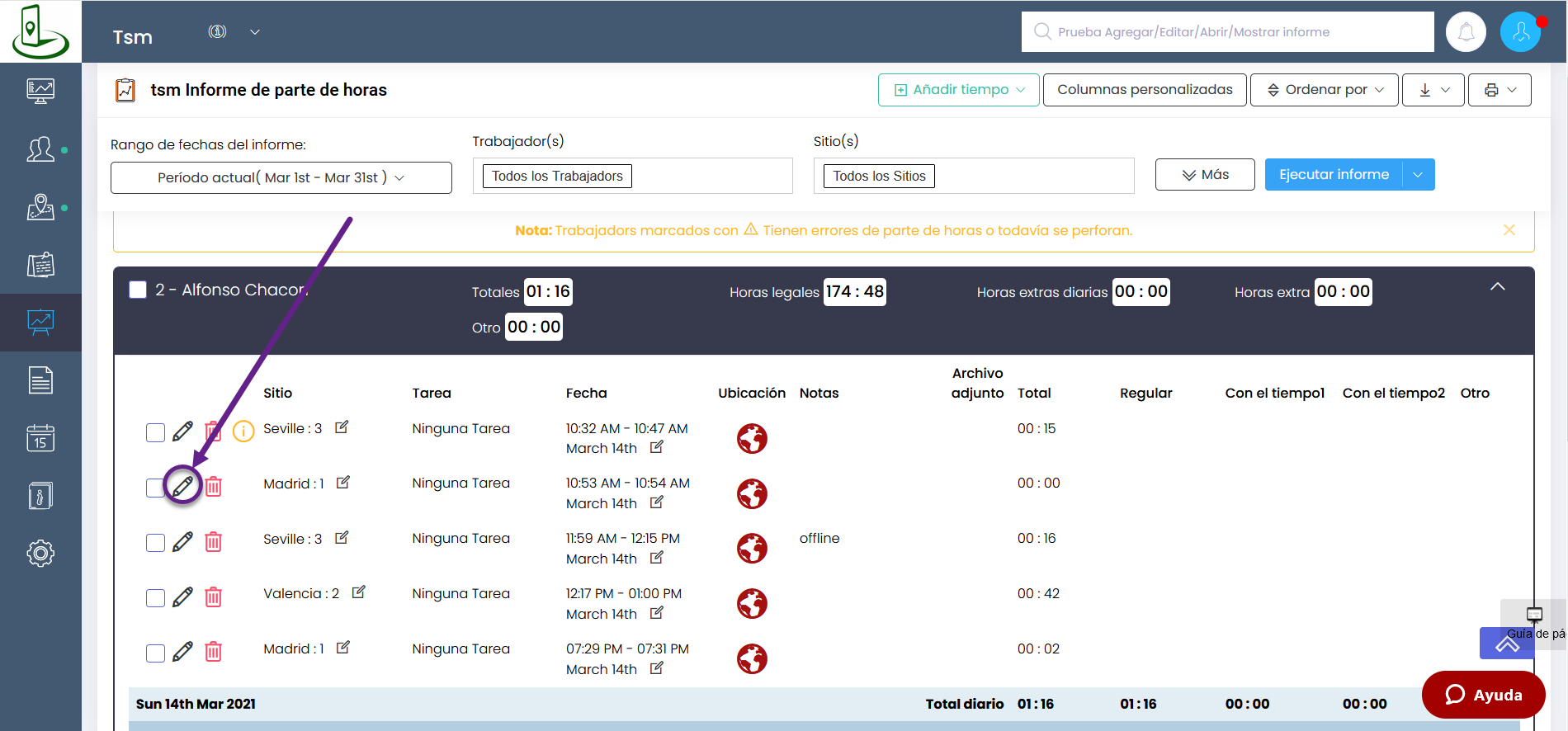The image size is (1568, 731).
Task: Collapse the Alfonso Chacon section
Action: [1497, 287]
